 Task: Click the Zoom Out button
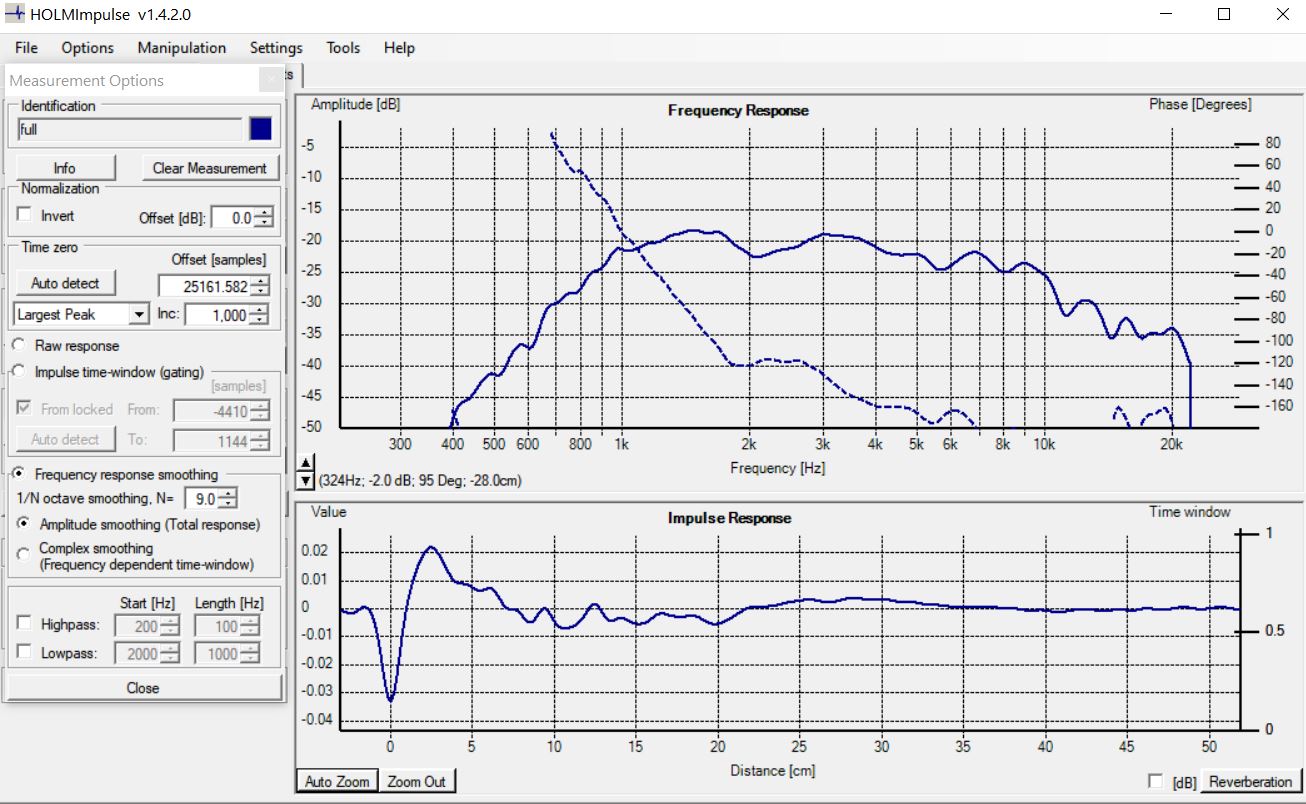417,781
